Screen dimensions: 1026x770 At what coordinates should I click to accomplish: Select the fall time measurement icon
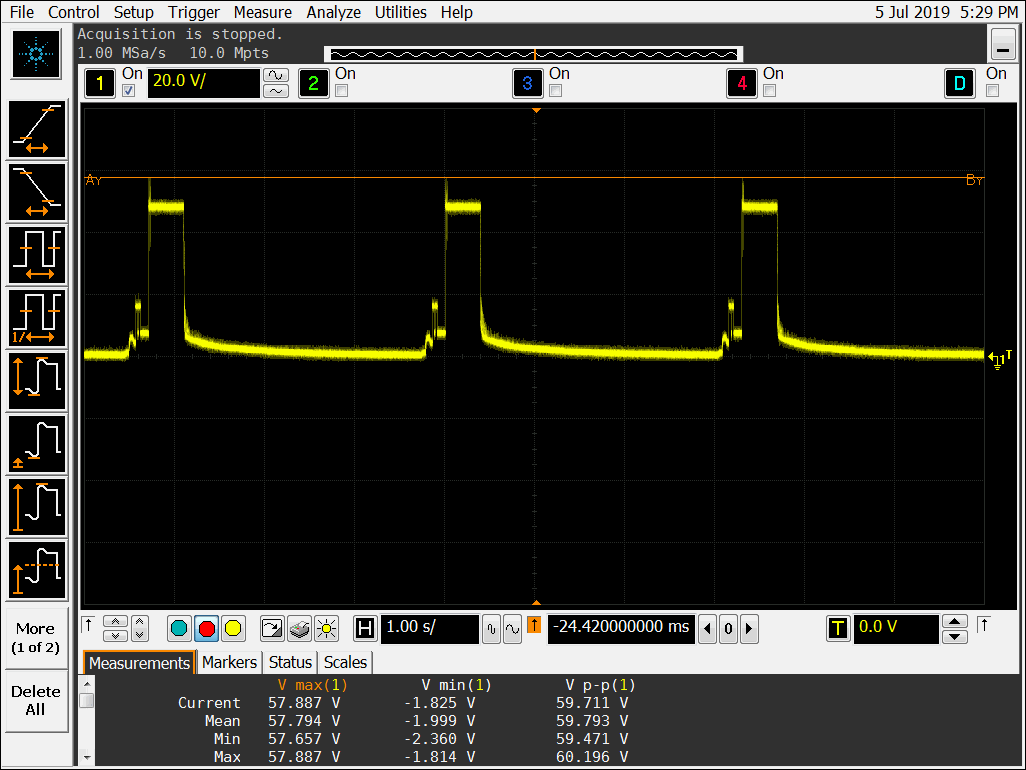[x=37, y=192]
